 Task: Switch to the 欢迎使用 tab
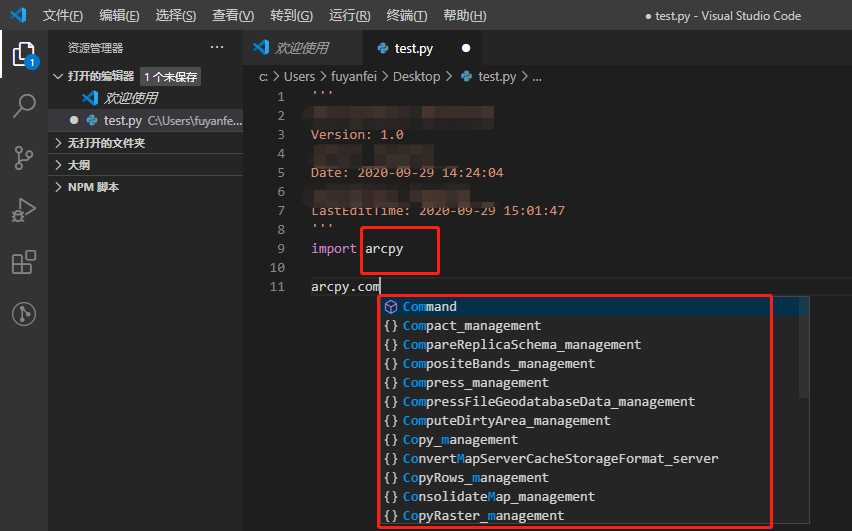click(302, 48)
